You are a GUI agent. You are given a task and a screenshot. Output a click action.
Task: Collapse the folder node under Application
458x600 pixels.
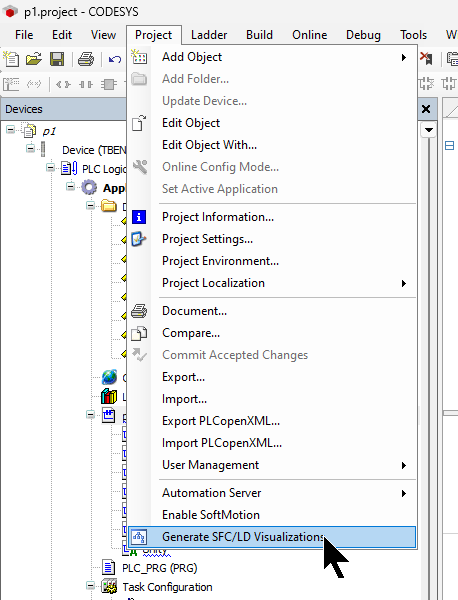(90, 205)
